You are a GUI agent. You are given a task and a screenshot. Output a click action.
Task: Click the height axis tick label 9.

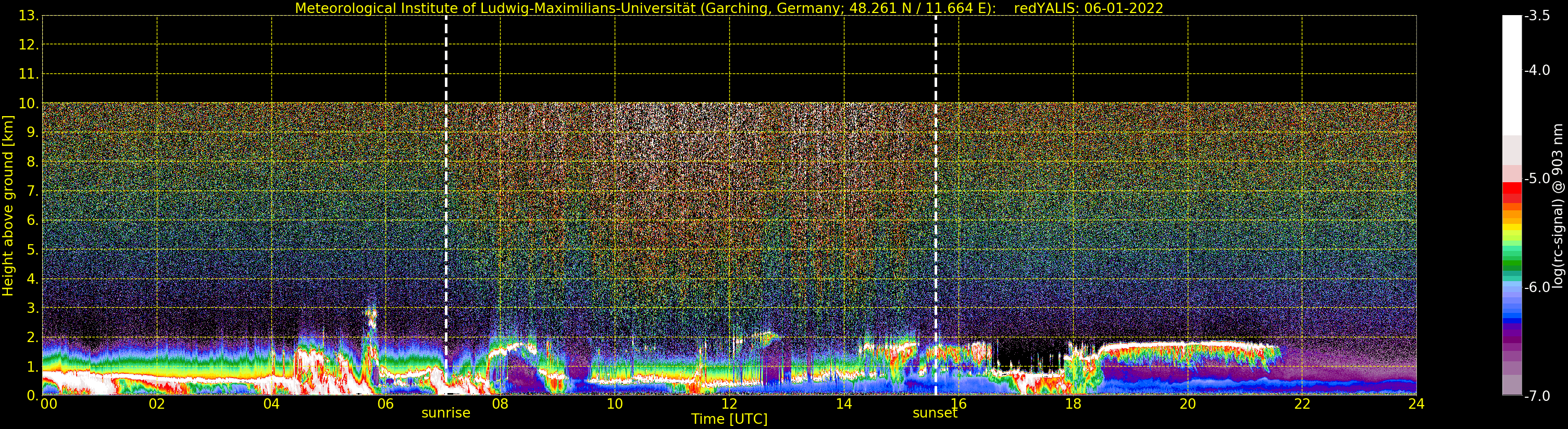tap(32, 133)
